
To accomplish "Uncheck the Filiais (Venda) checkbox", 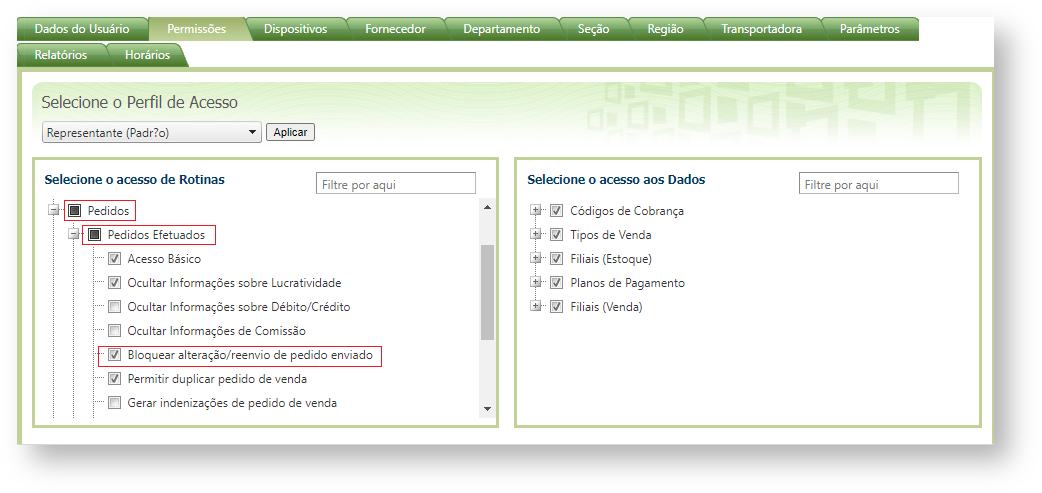I will (x=557, y=307).
